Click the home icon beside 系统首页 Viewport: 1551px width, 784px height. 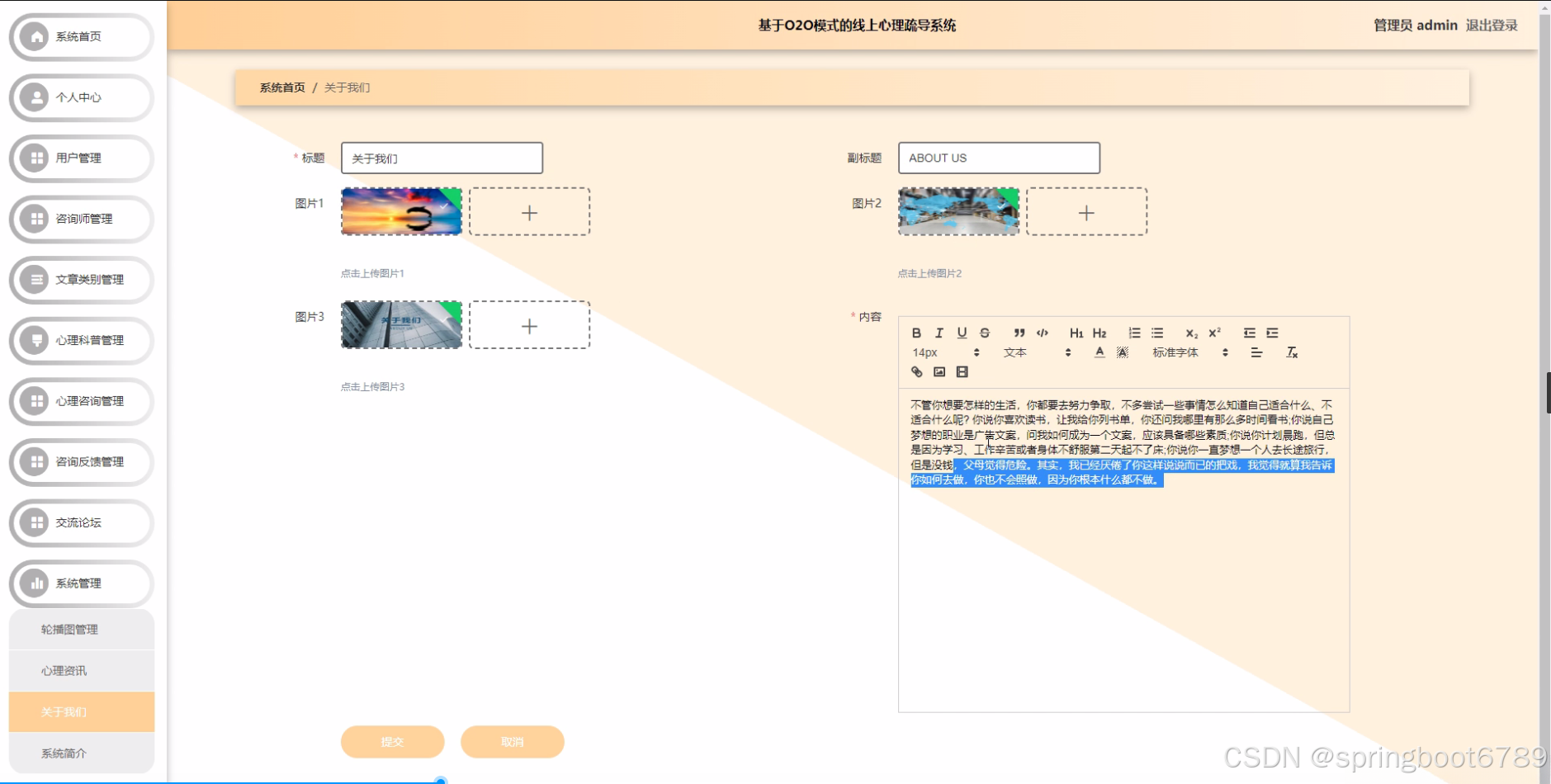(x=35, y=36)
